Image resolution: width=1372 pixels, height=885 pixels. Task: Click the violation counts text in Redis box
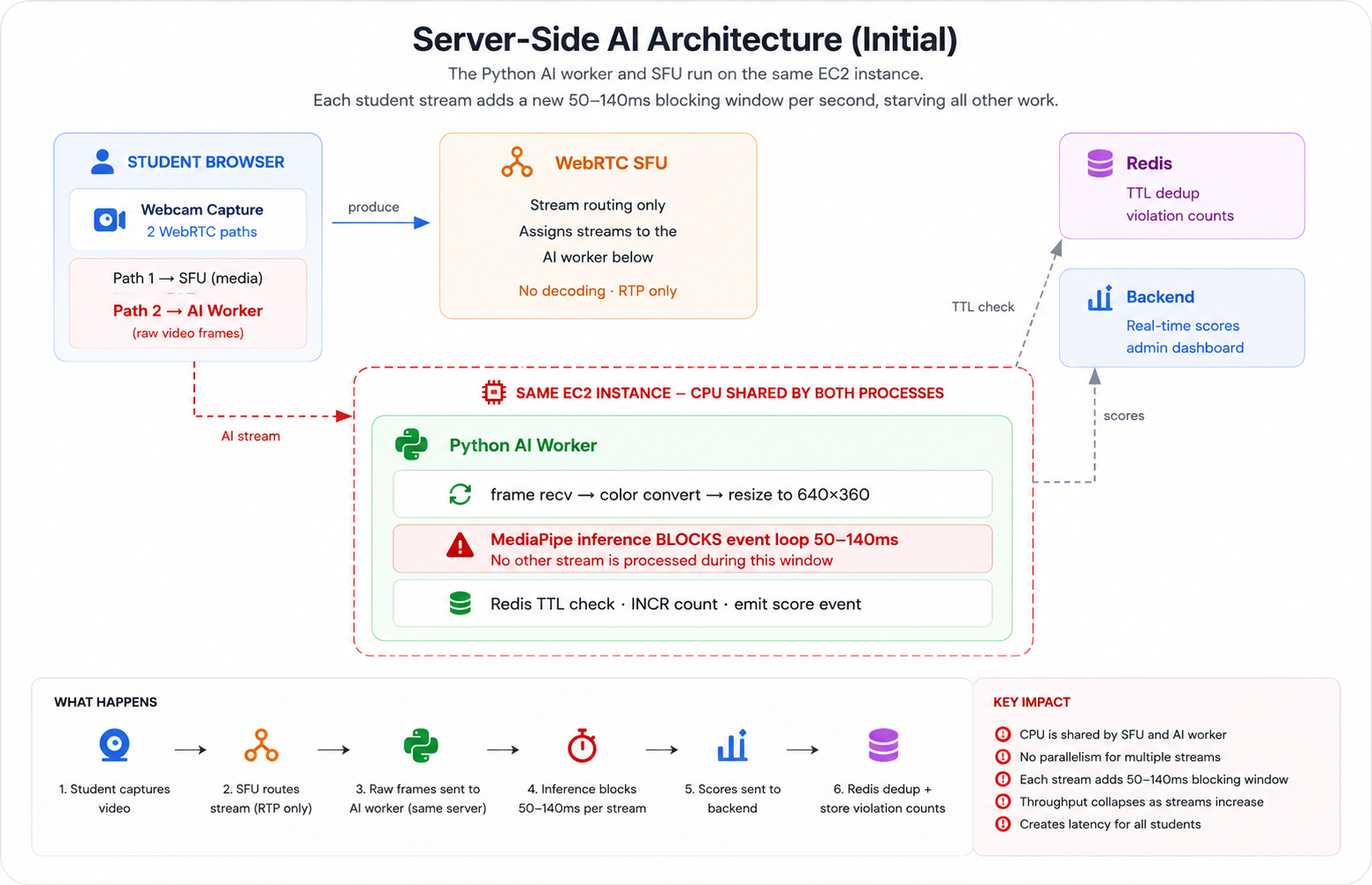[1180, 216]
